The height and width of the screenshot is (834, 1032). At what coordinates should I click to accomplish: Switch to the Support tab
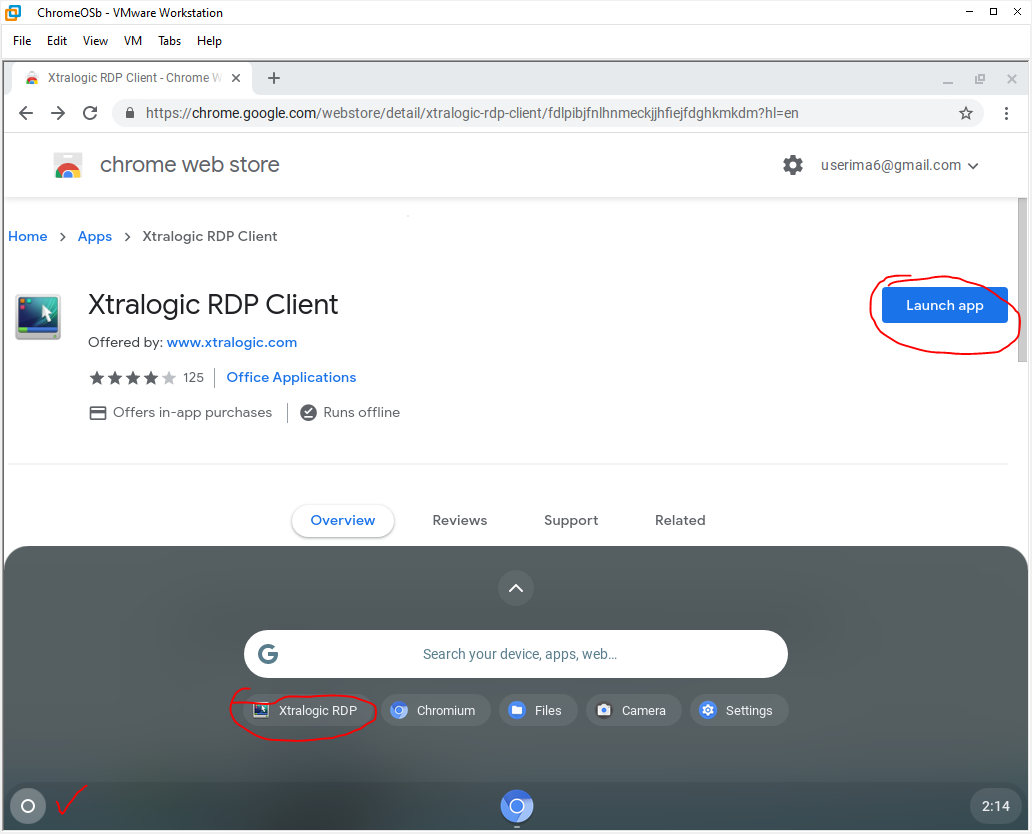tap(571, 521)
